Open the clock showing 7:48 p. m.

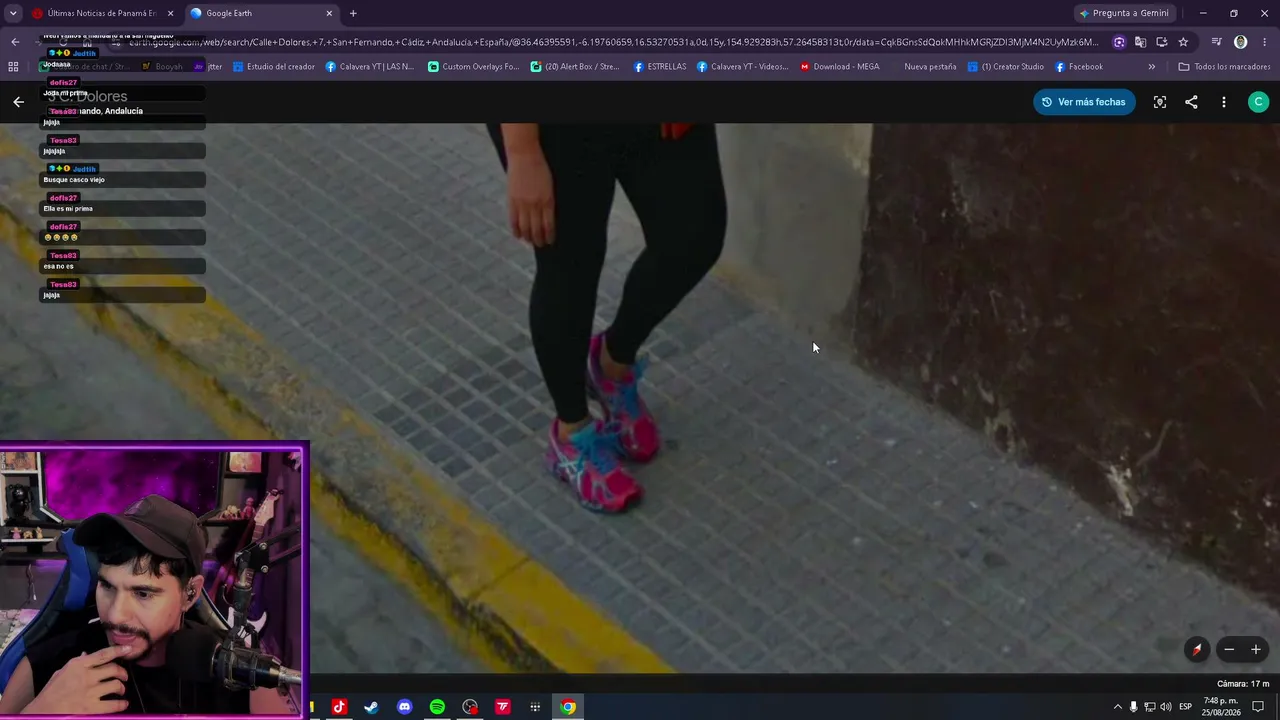[x=1221, y=707]
